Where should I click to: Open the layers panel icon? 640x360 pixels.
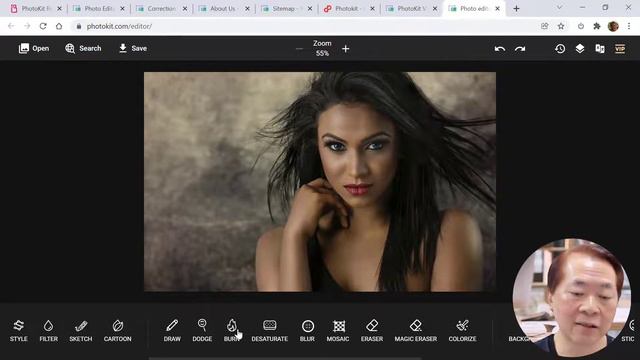coord(580,49)
